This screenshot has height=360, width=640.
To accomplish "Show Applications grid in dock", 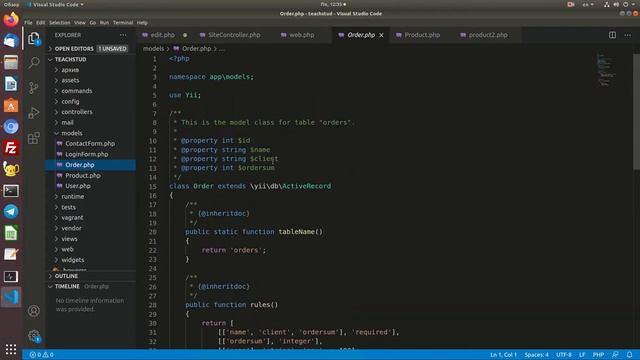I will coord(11,349).
